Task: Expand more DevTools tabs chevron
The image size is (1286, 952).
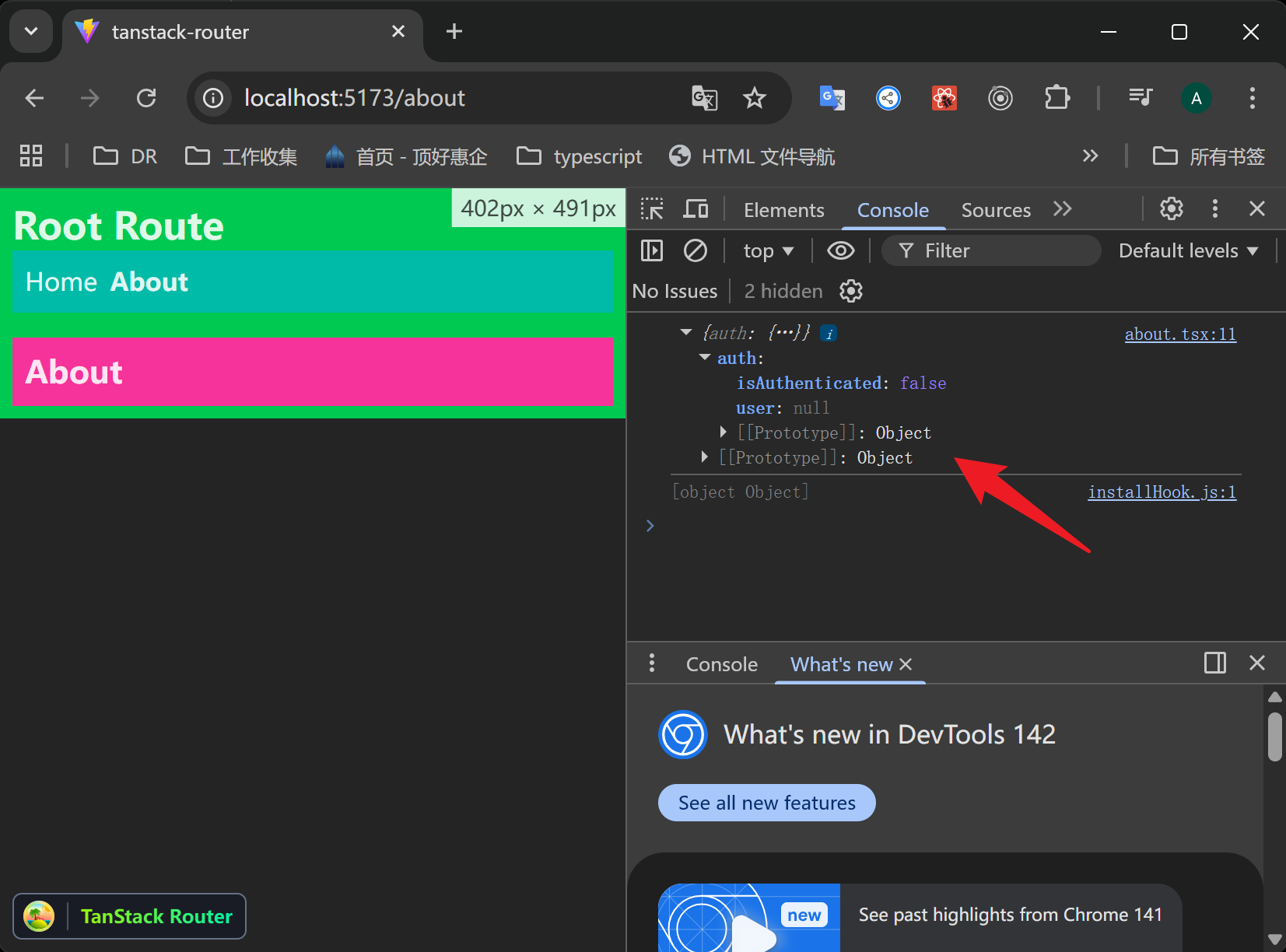Action: click(x=1062, y=209)
